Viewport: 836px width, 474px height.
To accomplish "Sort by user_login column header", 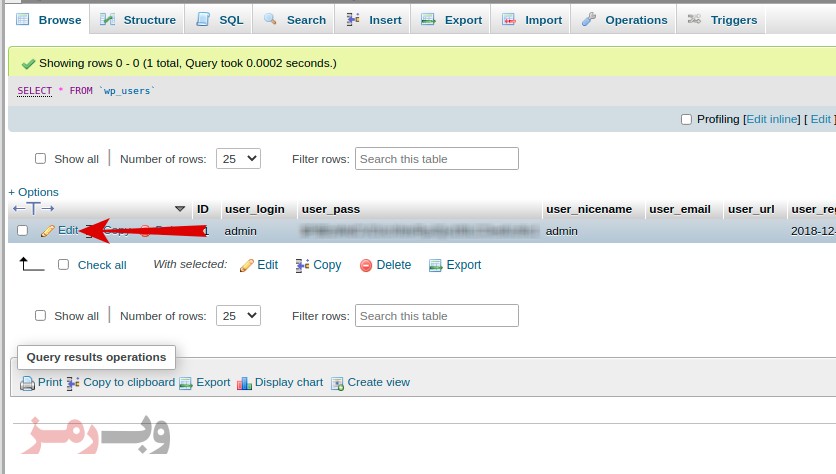I will pos(255,209).
